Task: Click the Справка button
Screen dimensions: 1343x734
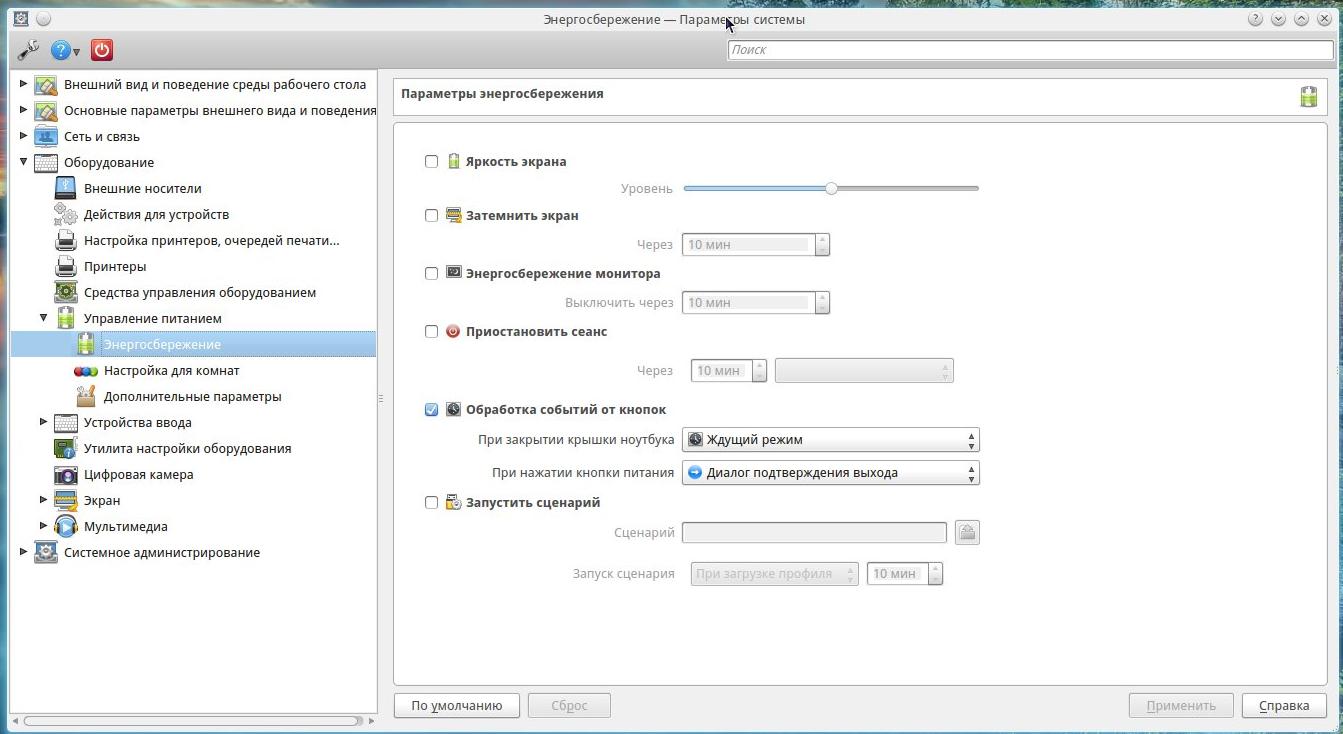Action: click(1283, 706)
